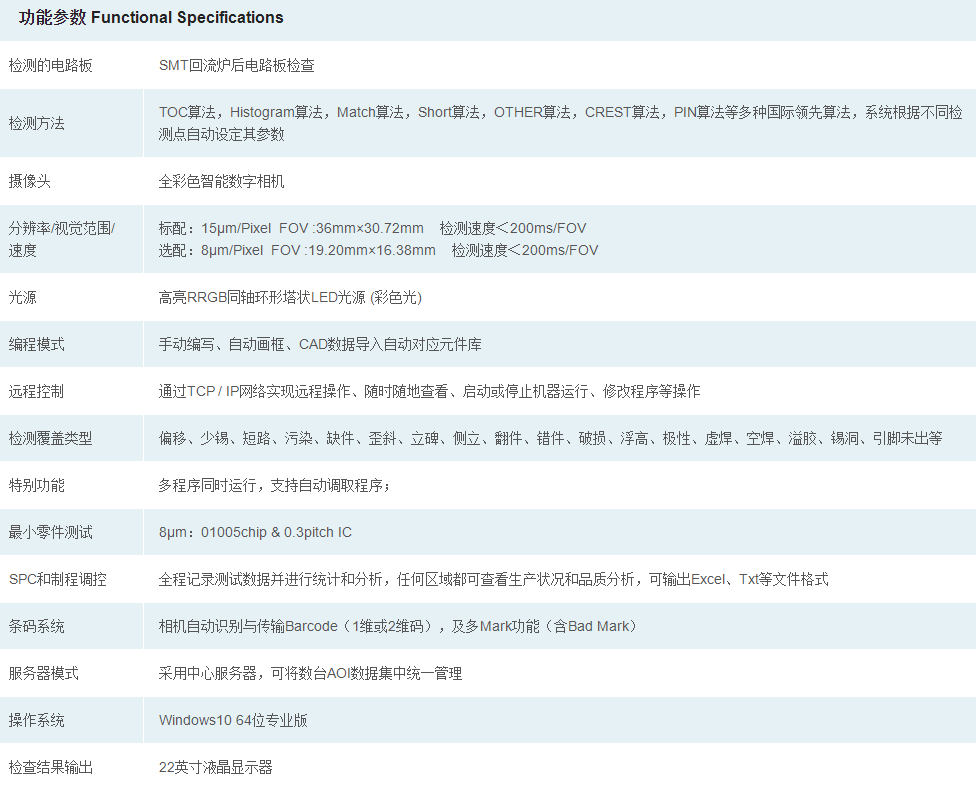The image size is (976, 790).
Task: Click 8μm：01005chip & 0.3pitch IC value
Action: (x=255, y=532)
